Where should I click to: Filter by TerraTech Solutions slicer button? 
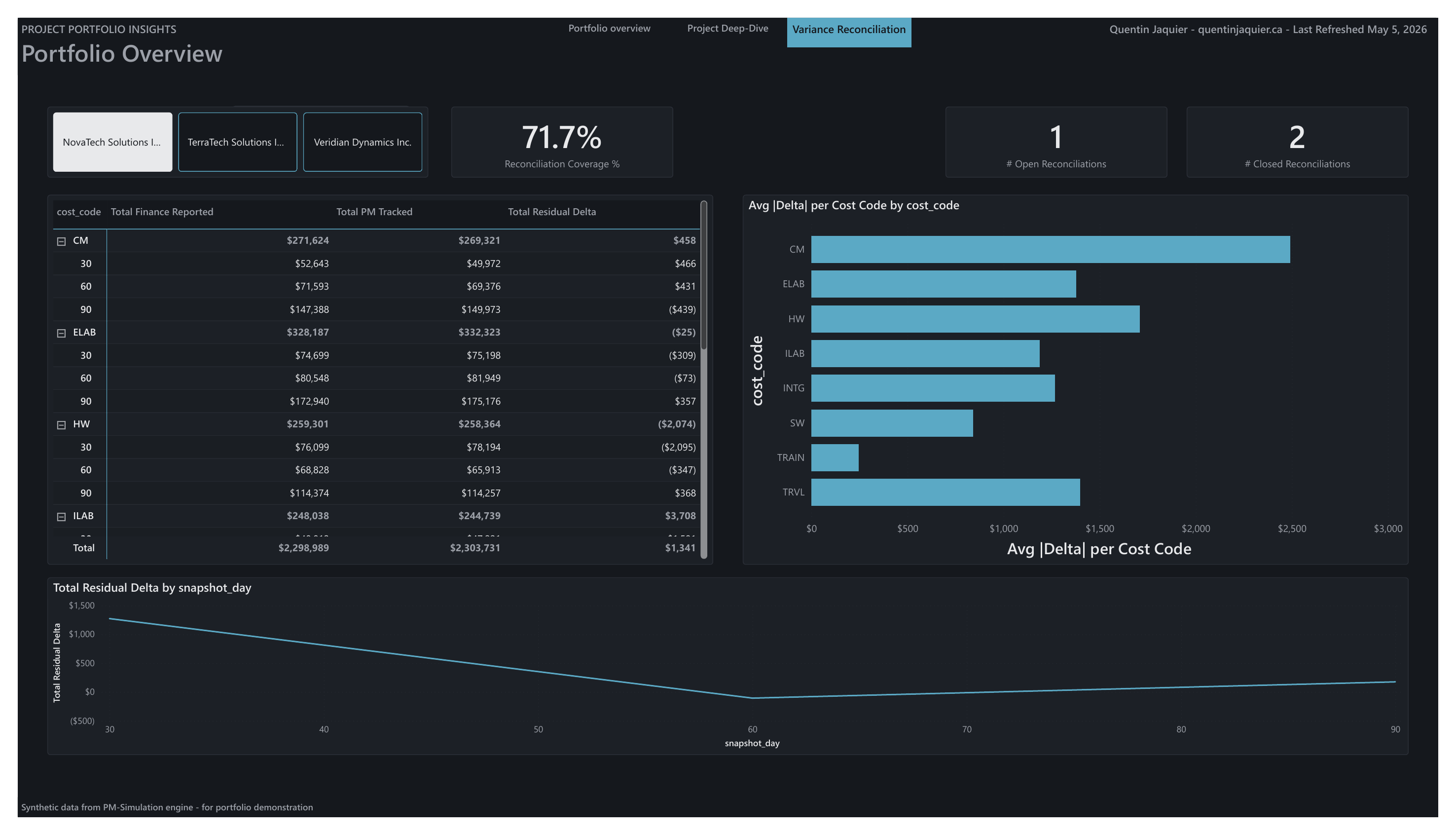coord(237,142)
